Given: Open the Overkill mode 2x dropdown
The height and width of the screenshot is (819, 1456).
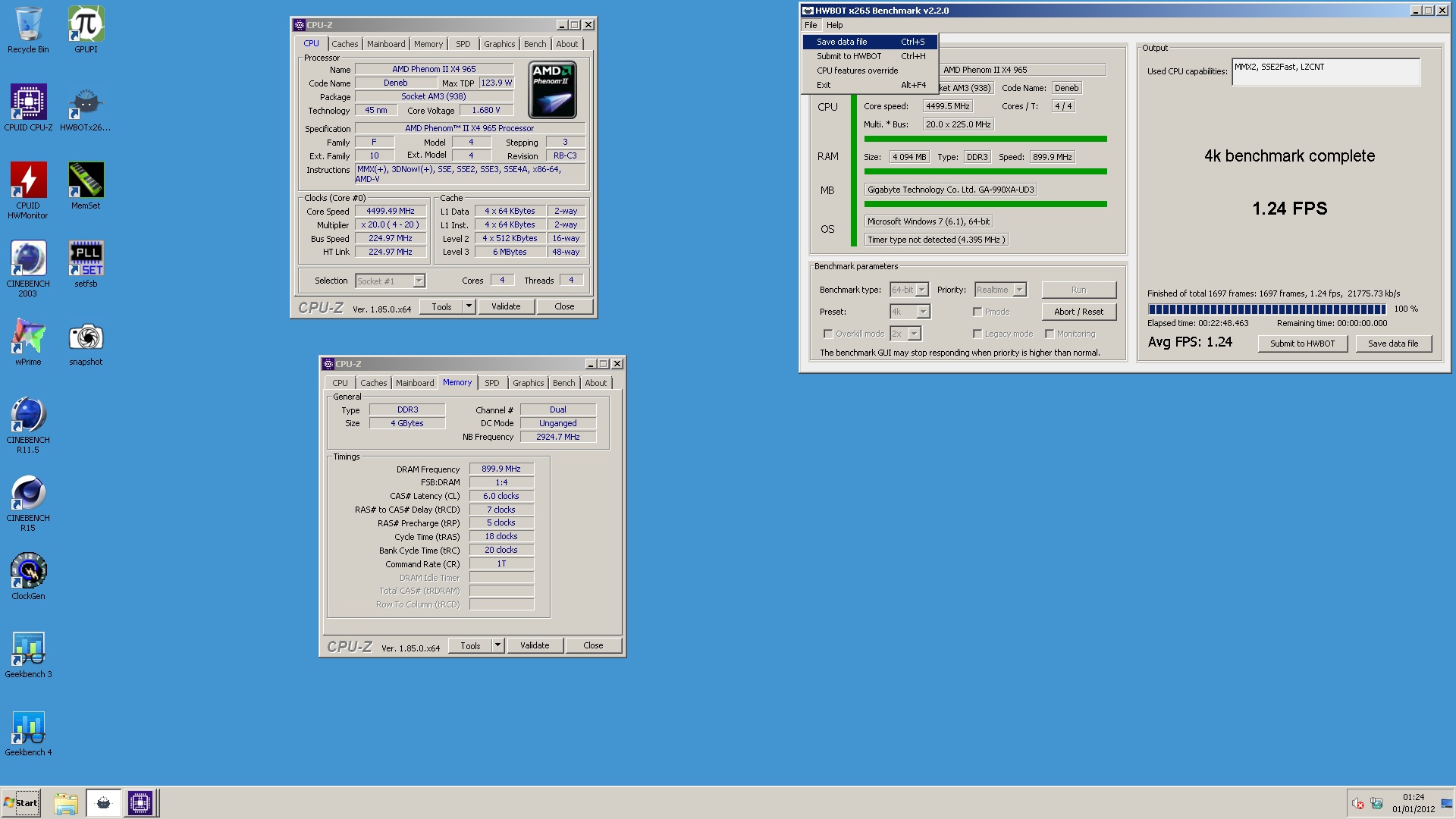Looking at the screenshot, I should [x=915, y=334].
